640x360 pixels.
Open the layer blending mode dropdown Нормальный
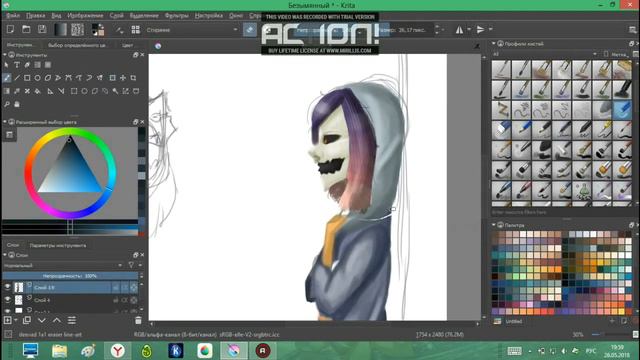pos(63,265)
